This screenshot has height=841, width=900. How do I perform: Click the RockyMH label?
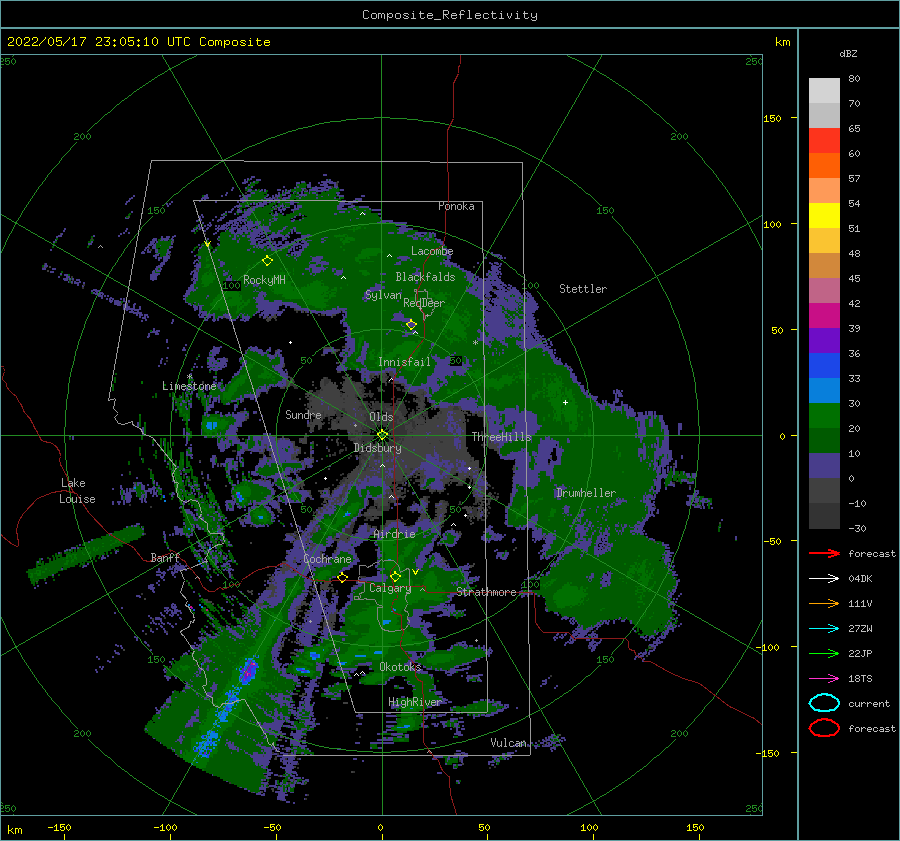pos(264,280)
